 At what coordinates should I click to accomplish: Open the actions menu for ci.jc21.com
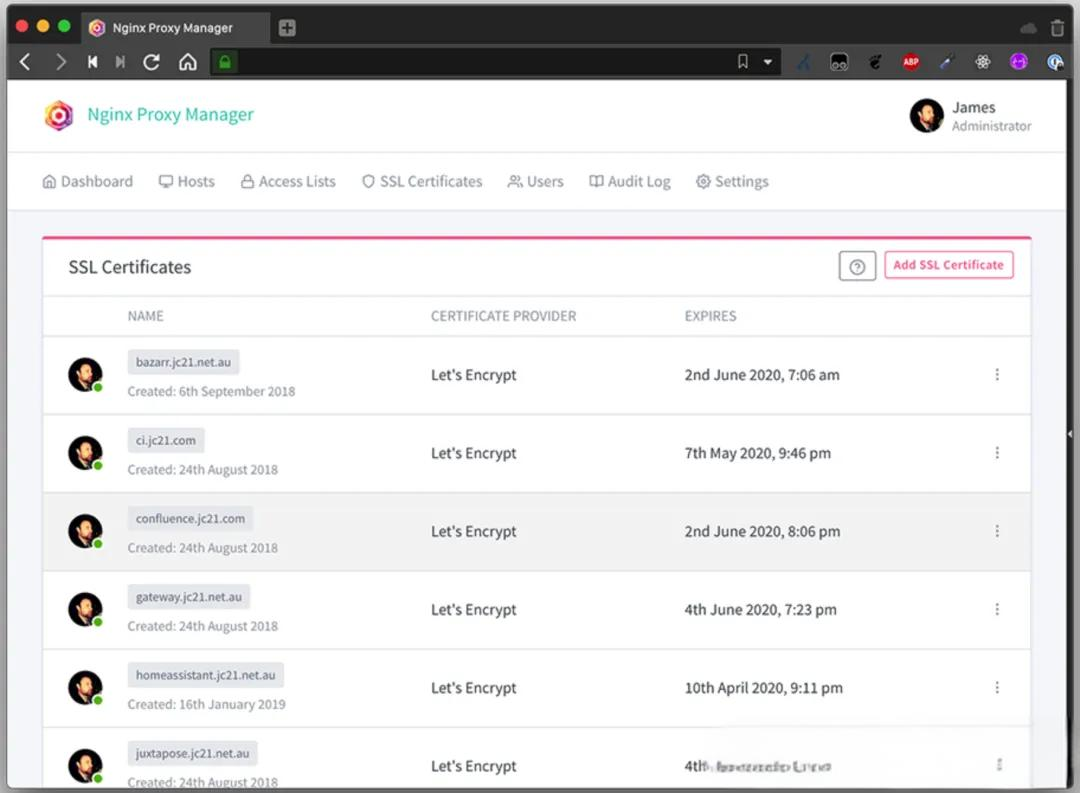pyautogui.click(x=997, y=453)
